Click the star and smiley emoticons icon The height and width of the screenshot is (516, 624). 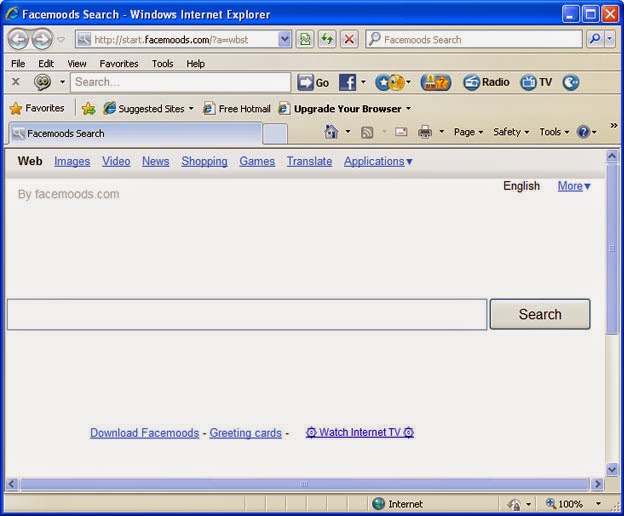[x=390, y=83]
